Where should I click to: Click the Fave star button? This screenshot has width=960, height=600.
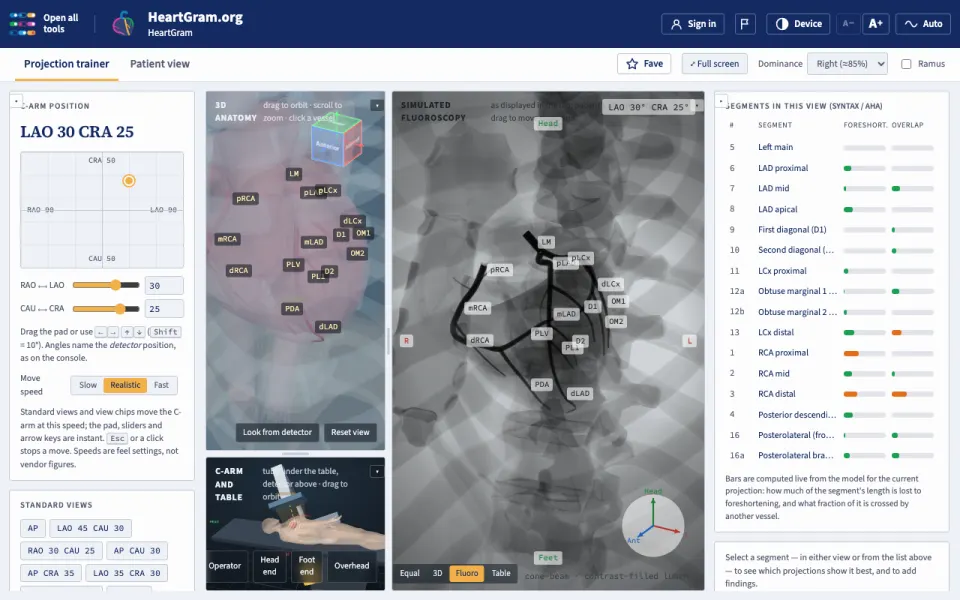[644, 64]
